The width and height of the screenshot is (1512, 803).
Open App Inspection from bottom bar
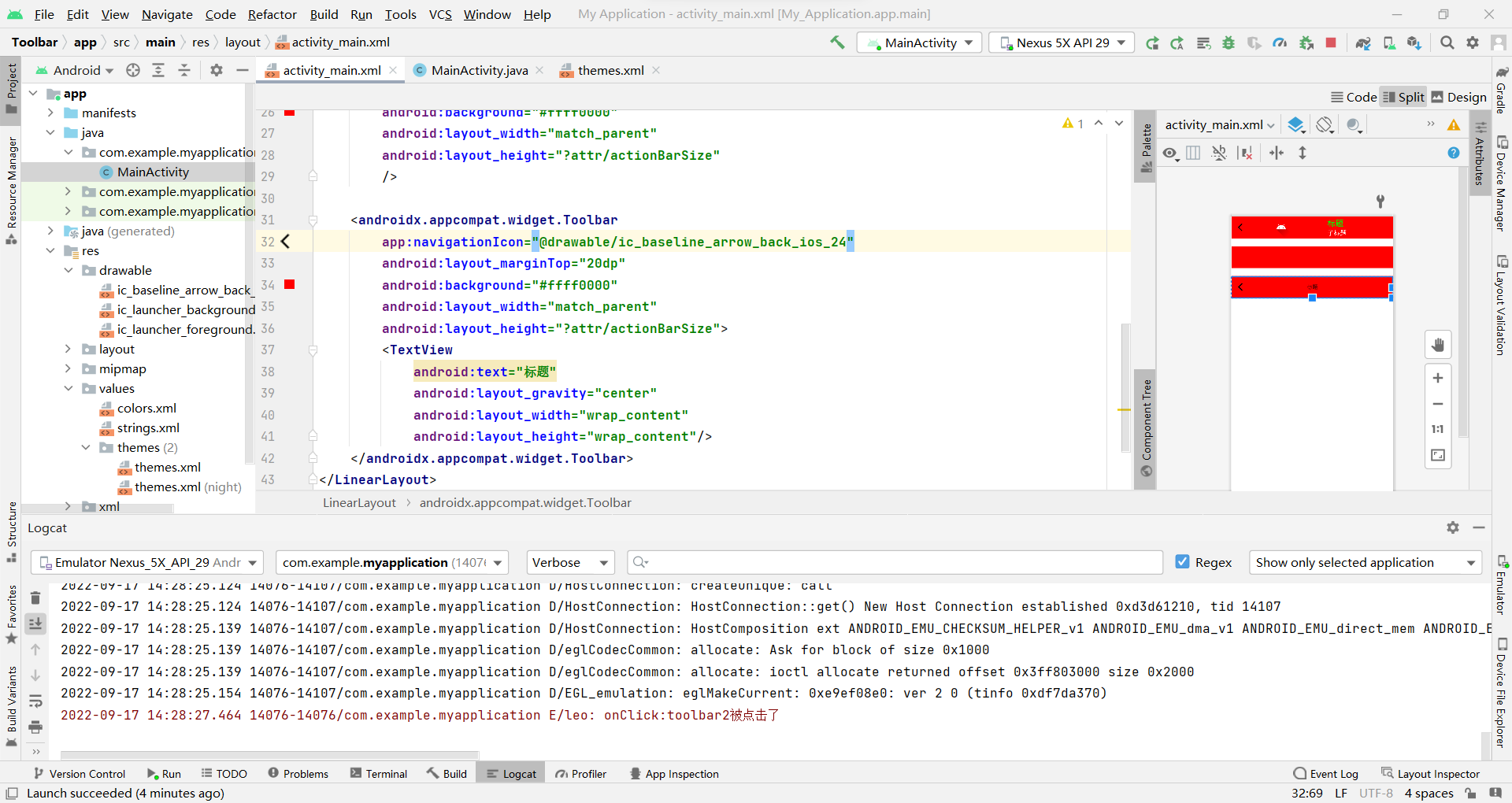[675, 773]
